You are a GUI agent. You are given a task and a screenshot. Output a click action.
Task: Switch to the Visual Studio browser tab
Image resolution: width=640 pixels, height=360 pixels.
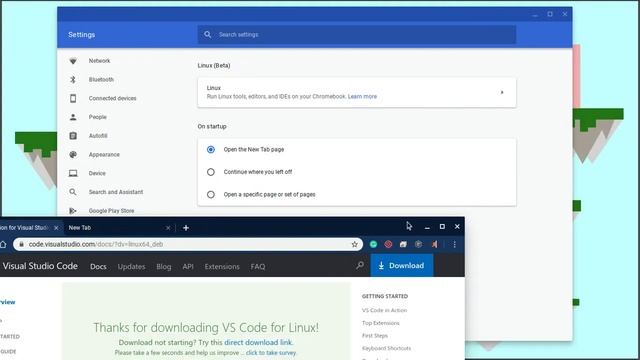point(24,228)
